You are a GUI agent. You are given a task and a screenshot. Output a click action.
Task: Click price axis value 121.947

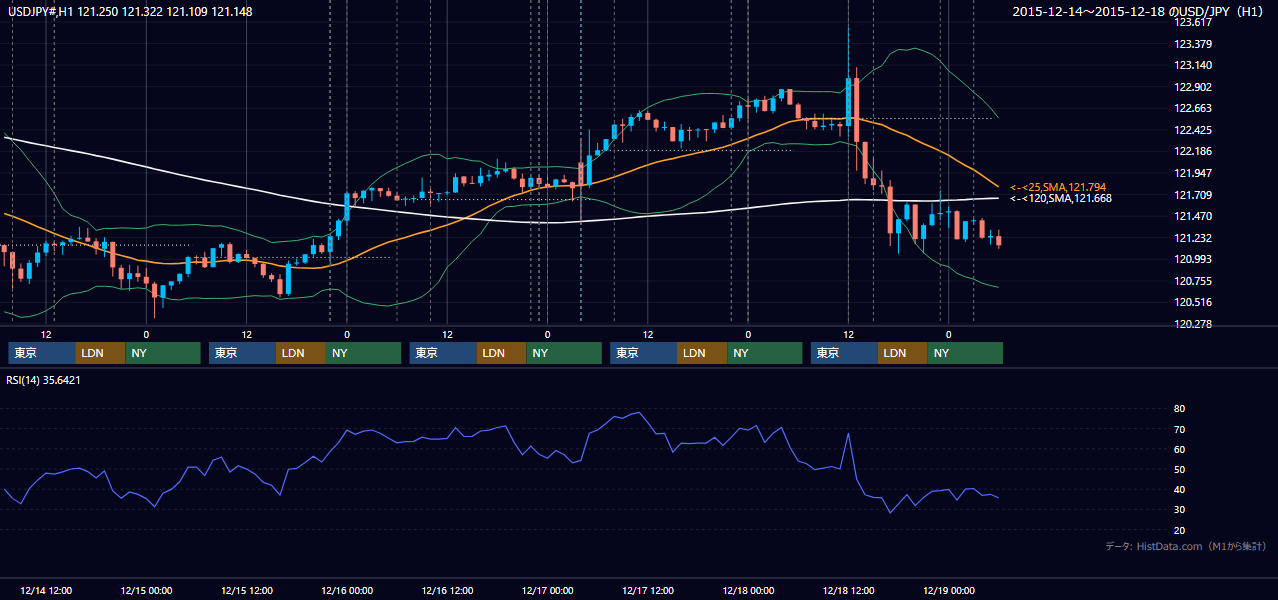(1192, 173)
